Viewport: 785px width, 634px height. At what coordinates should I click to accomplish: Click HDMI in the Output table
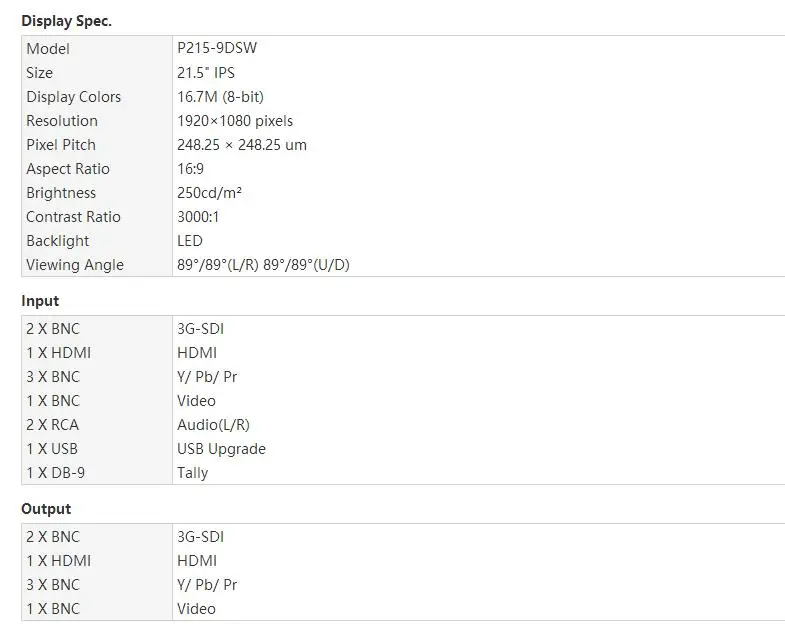(x=197, y=561)
